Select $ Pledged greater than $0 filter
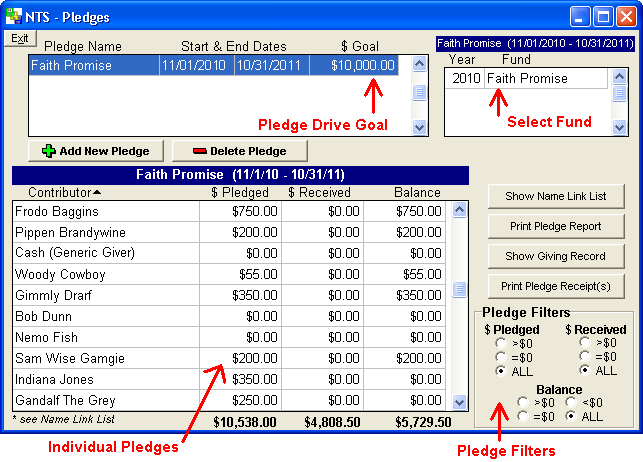The height and width of the screenshot is (462, 643). pyautogui.click(x=501, y=343)
